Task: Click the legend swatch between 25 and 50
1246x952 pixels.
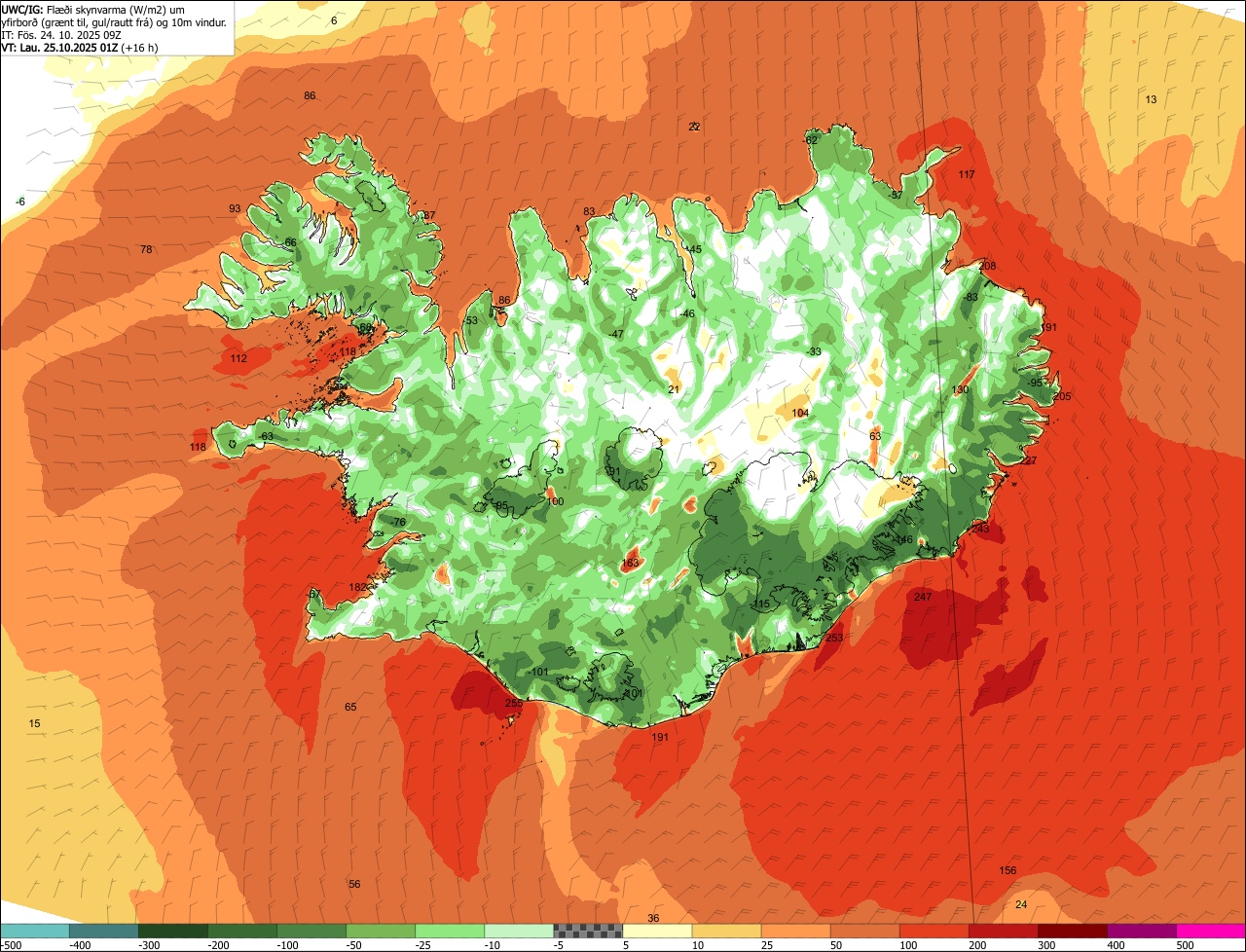Action: tap(796, 931)
